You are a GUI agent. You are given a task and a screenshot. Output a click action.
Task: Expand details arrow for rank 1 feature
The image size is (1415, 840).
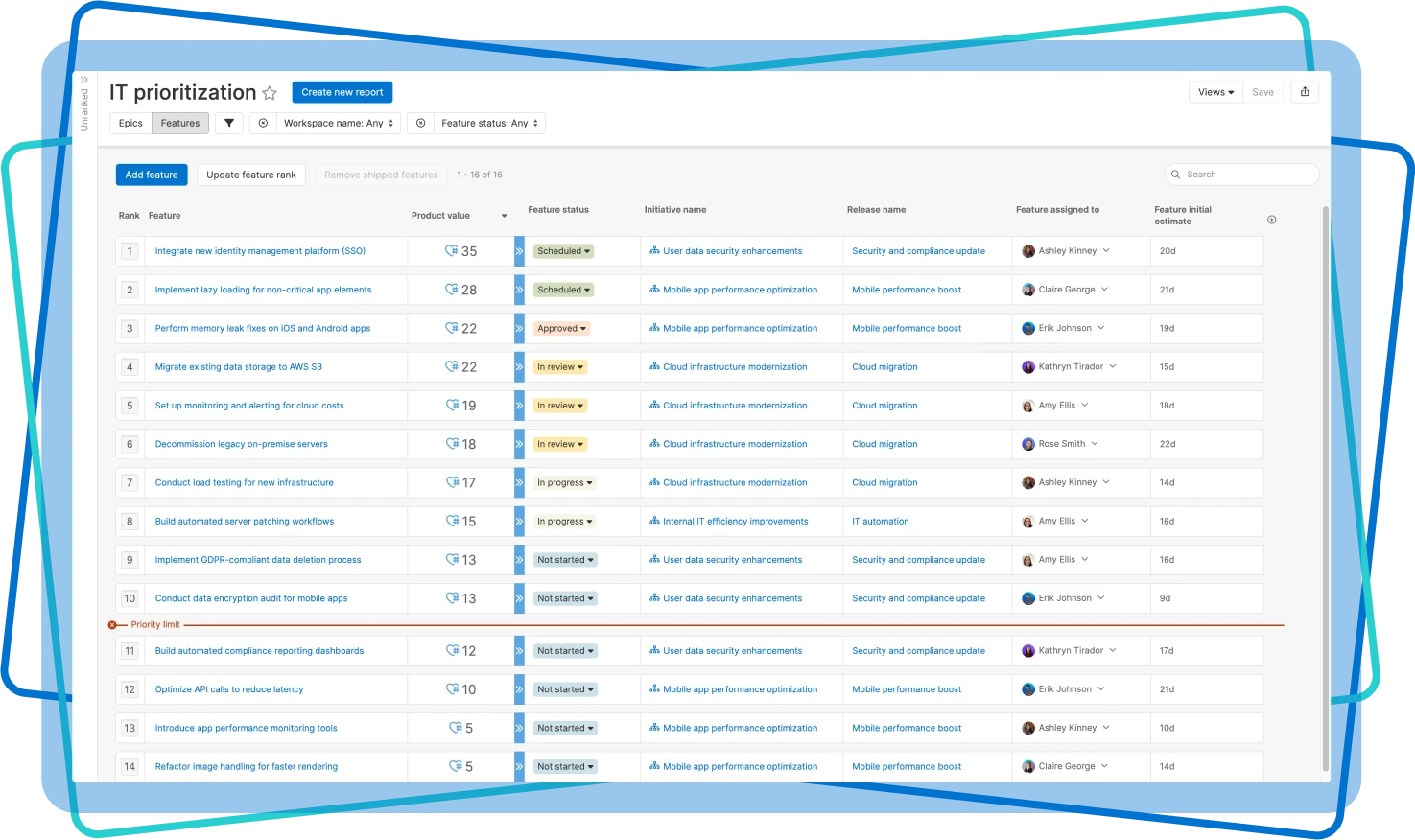click(x=519, y=251)
